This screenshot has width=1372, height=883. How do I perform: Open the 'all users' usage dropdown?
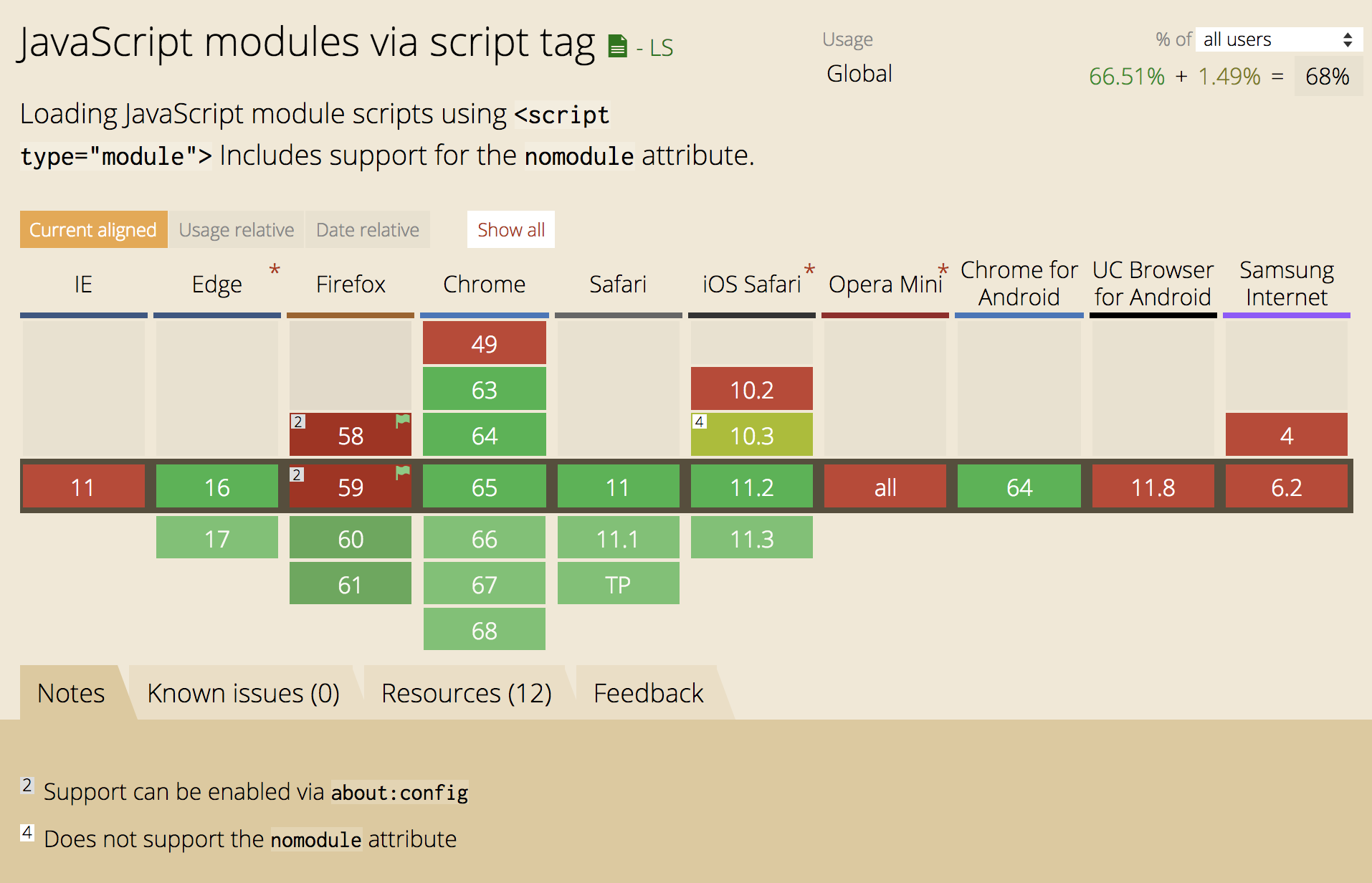pyautogui.click(x=1278, y=39)
